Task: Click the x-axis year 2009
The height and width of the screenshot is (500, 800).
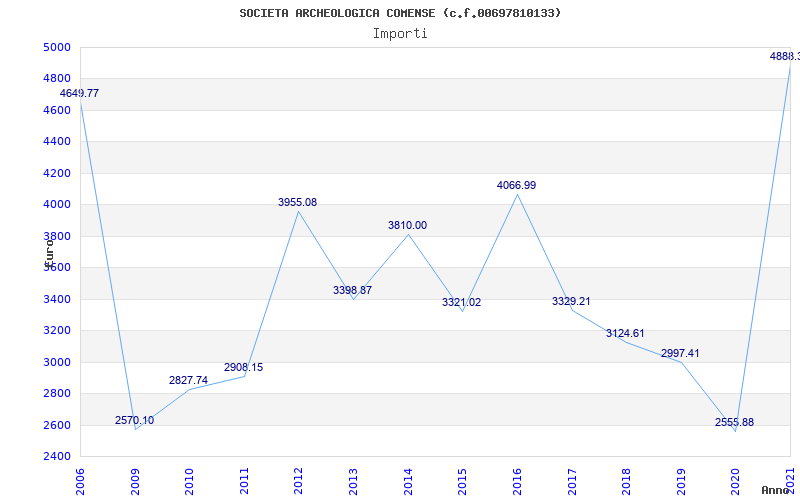Action: click(x=135, y=481)
